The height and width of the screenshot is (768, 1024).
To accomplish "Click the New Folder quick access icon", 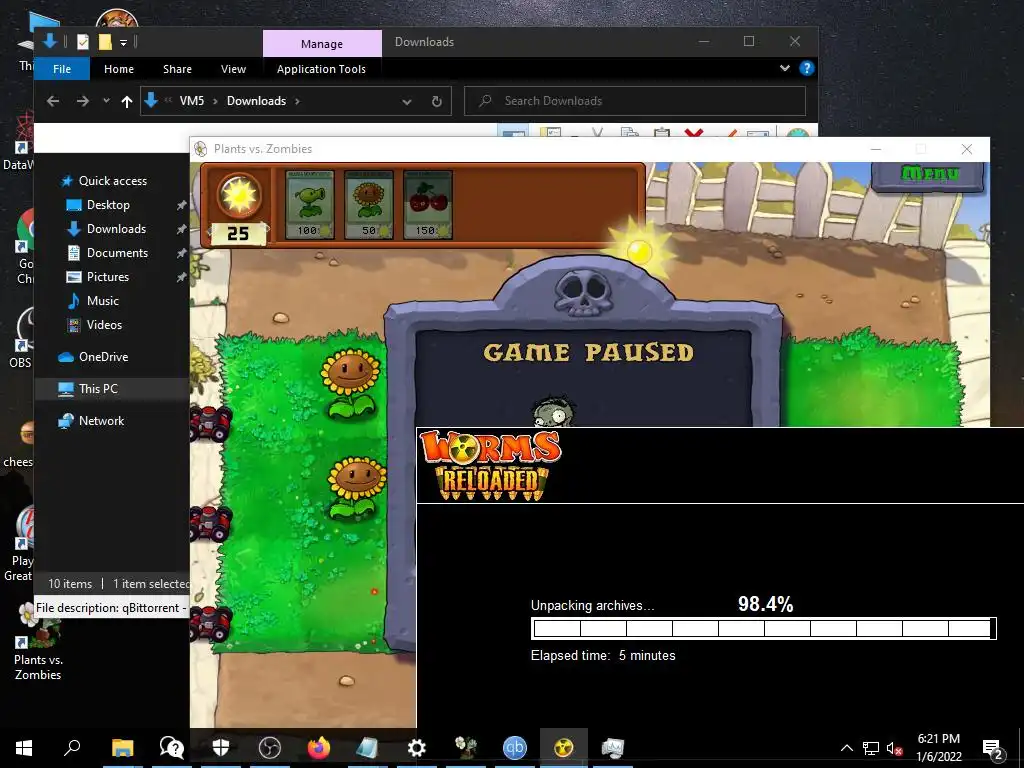I will pyautogui.click(x=104, y=42).
